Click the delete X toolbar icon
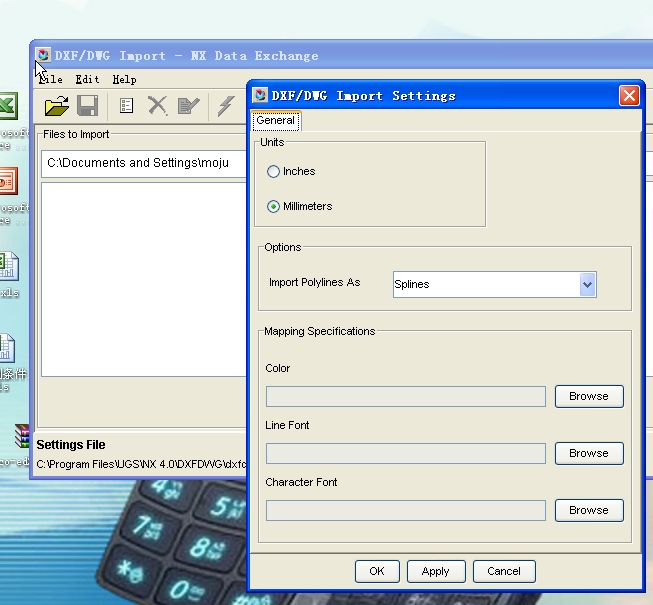 [157, 106]
